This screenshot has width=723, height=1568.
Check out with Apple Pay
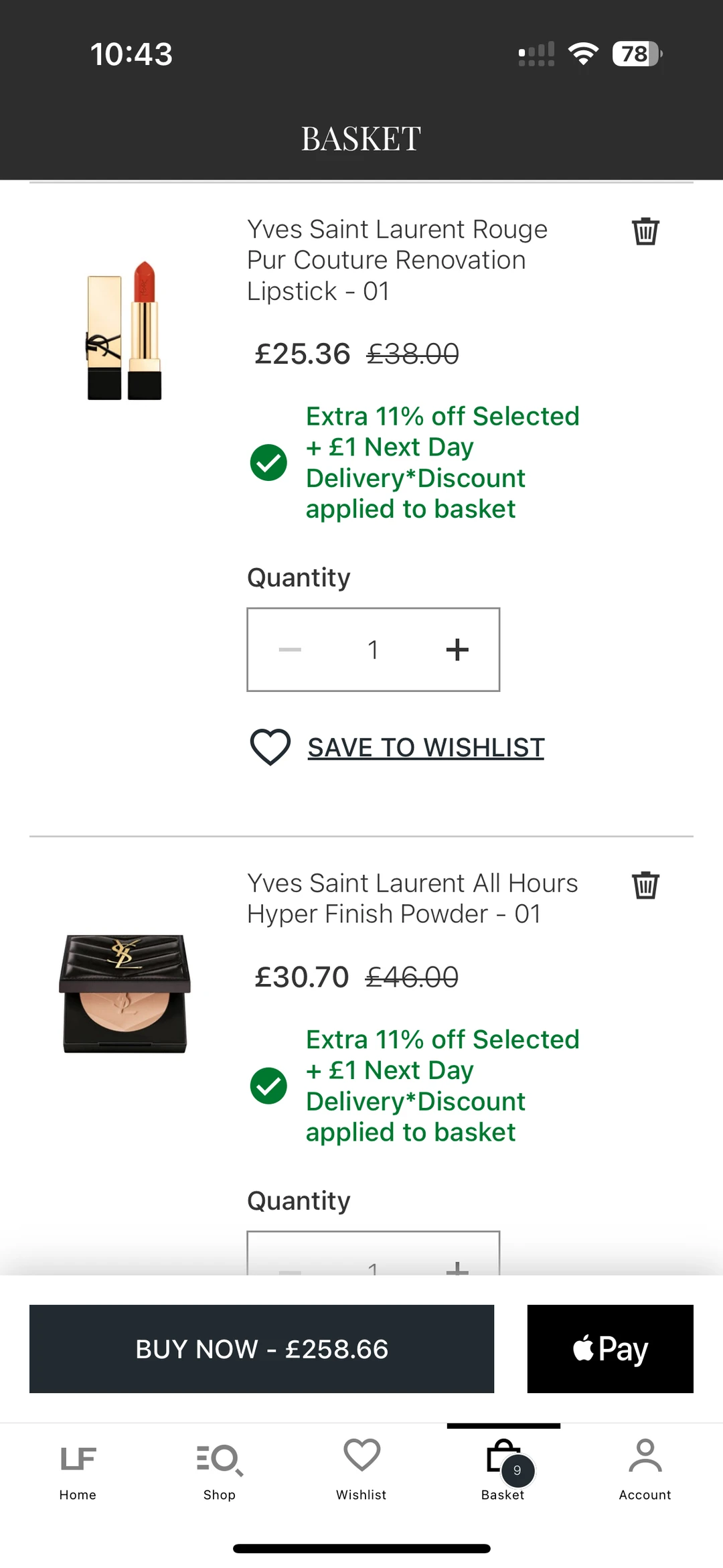click(610, 1348)
